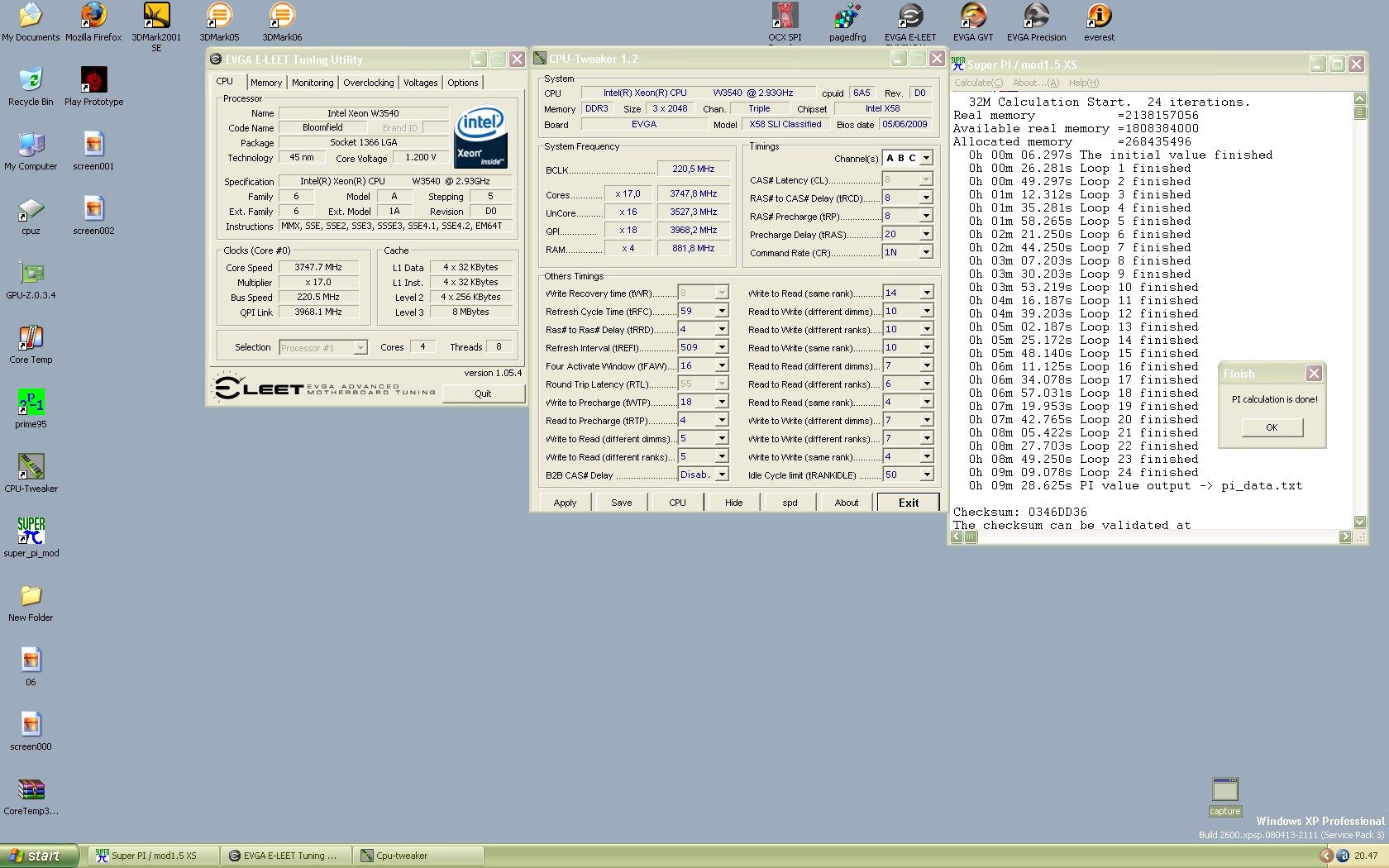Viewport: 1389px width, 868px height.
Task: Open CoreTemp3 archive on desktop
Action: 31,795
